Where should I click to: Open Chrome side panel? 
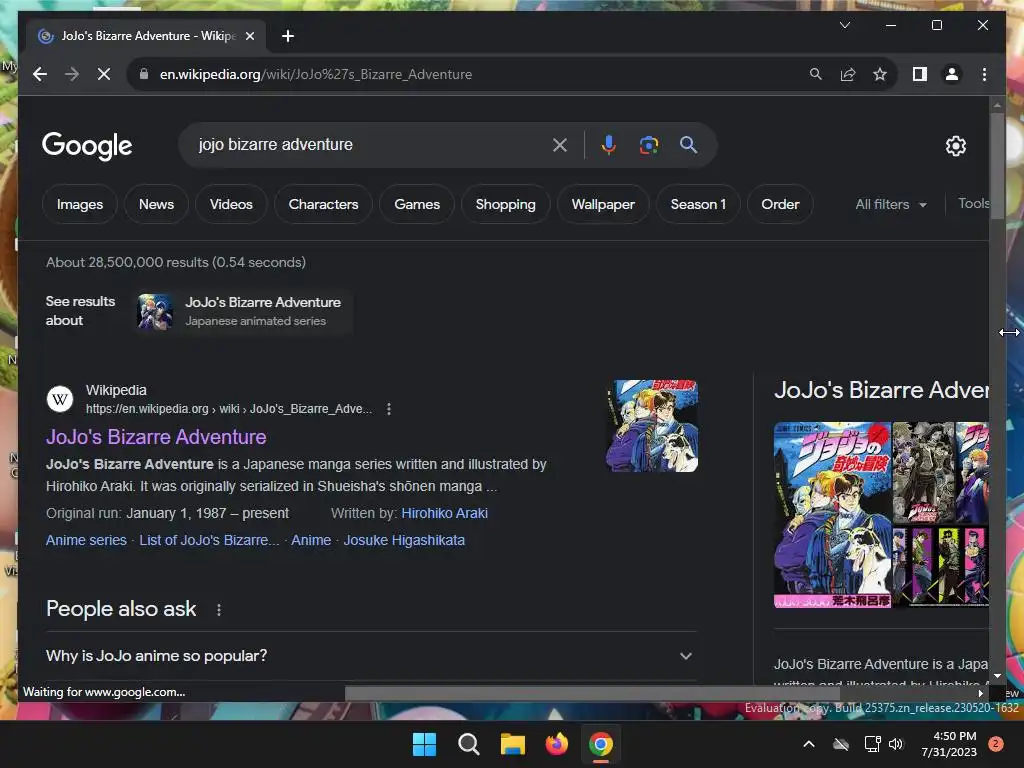tap(920, 74)
